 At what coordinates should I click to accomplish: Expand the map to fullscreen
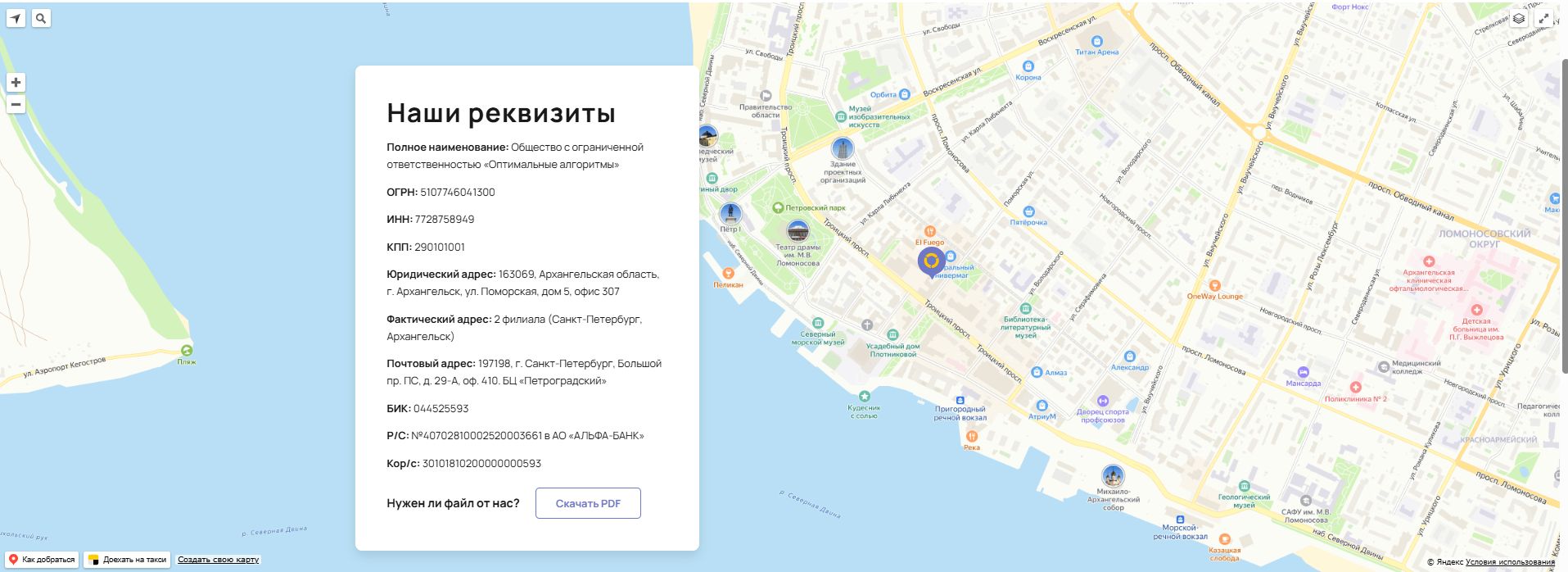1544,18
